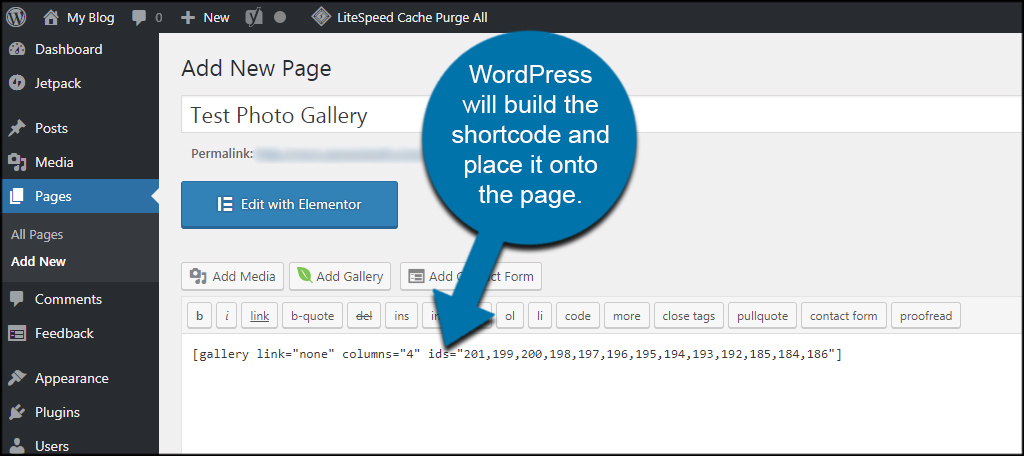Open the Yoast SEO admin bar icon
The image size is (1024, 456).
click(x=253, y=18)
